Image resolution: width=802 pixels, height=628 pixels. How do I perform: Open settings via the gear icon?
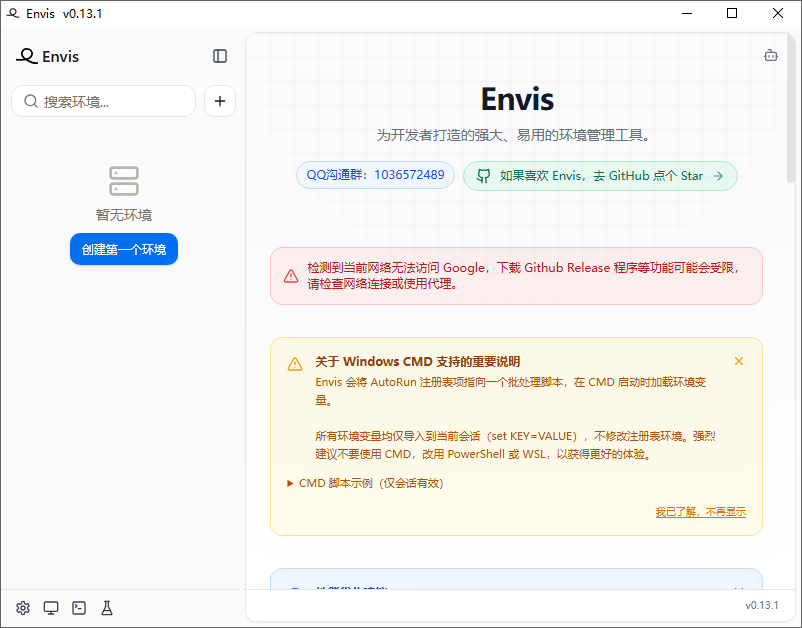coord(23,608)
